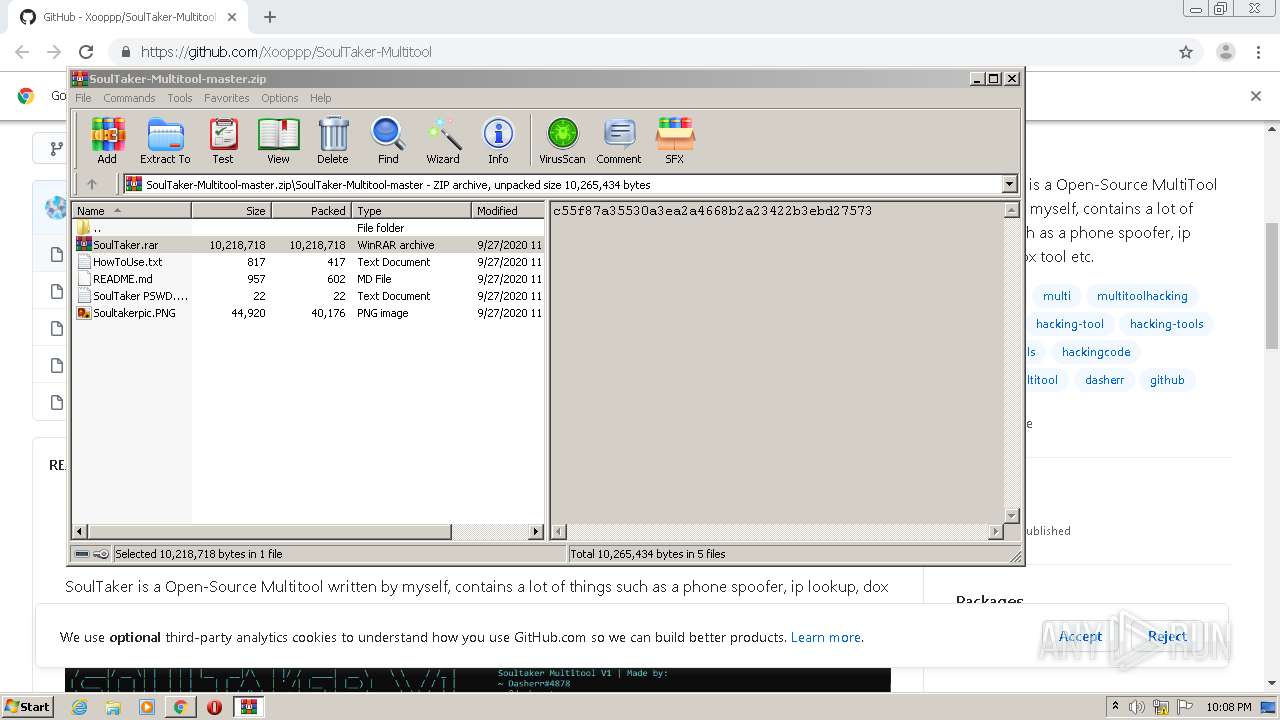Click the taskbar clock 10:08 PM

point(1228,707)
